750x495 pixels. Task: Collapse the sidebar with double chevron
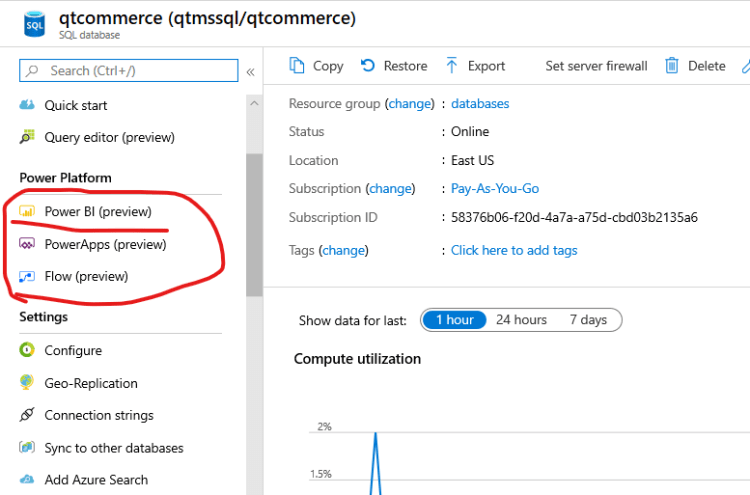tap(250, 72)
